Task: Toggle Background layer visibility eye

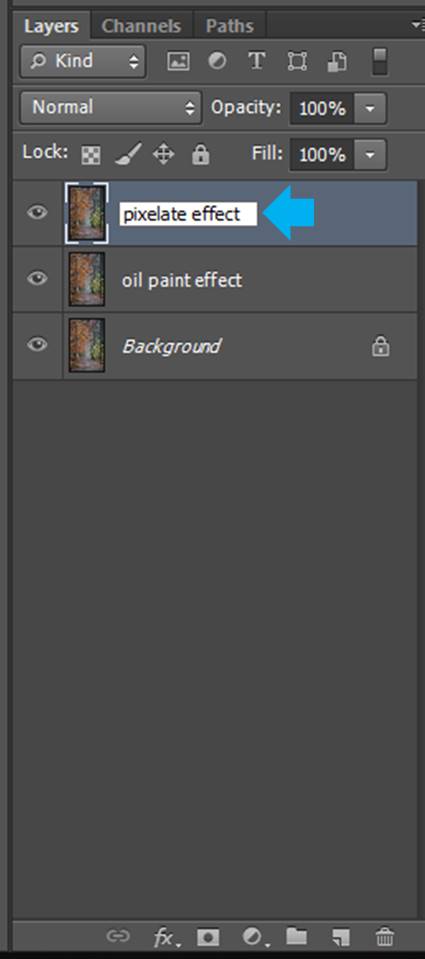Action: 37,345
